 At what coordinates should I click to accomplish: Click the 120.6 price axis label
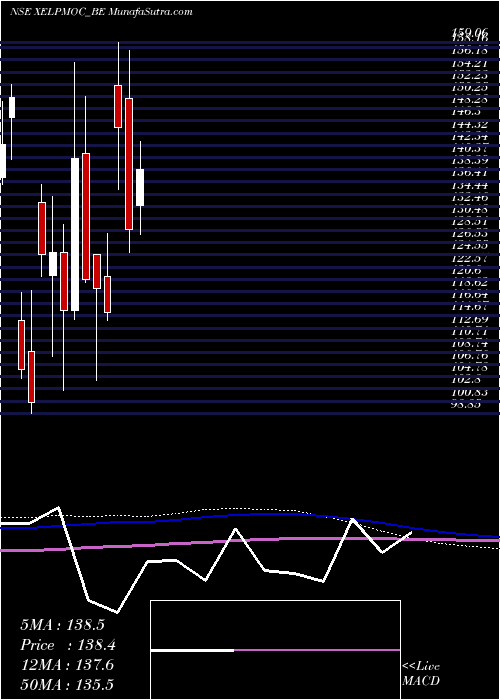465,271
